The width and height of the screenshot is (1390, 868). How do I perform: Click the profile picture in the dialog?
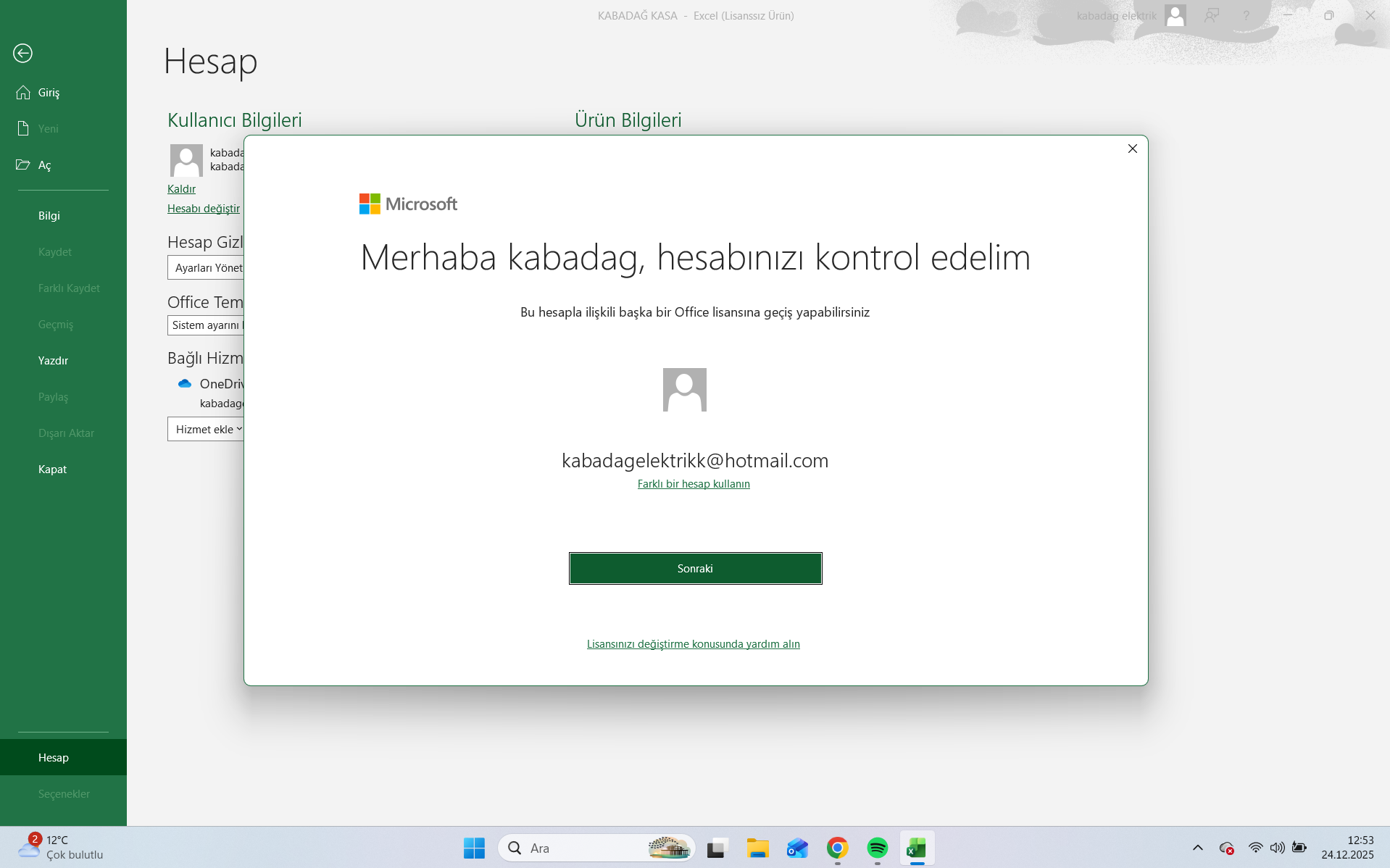685,390
